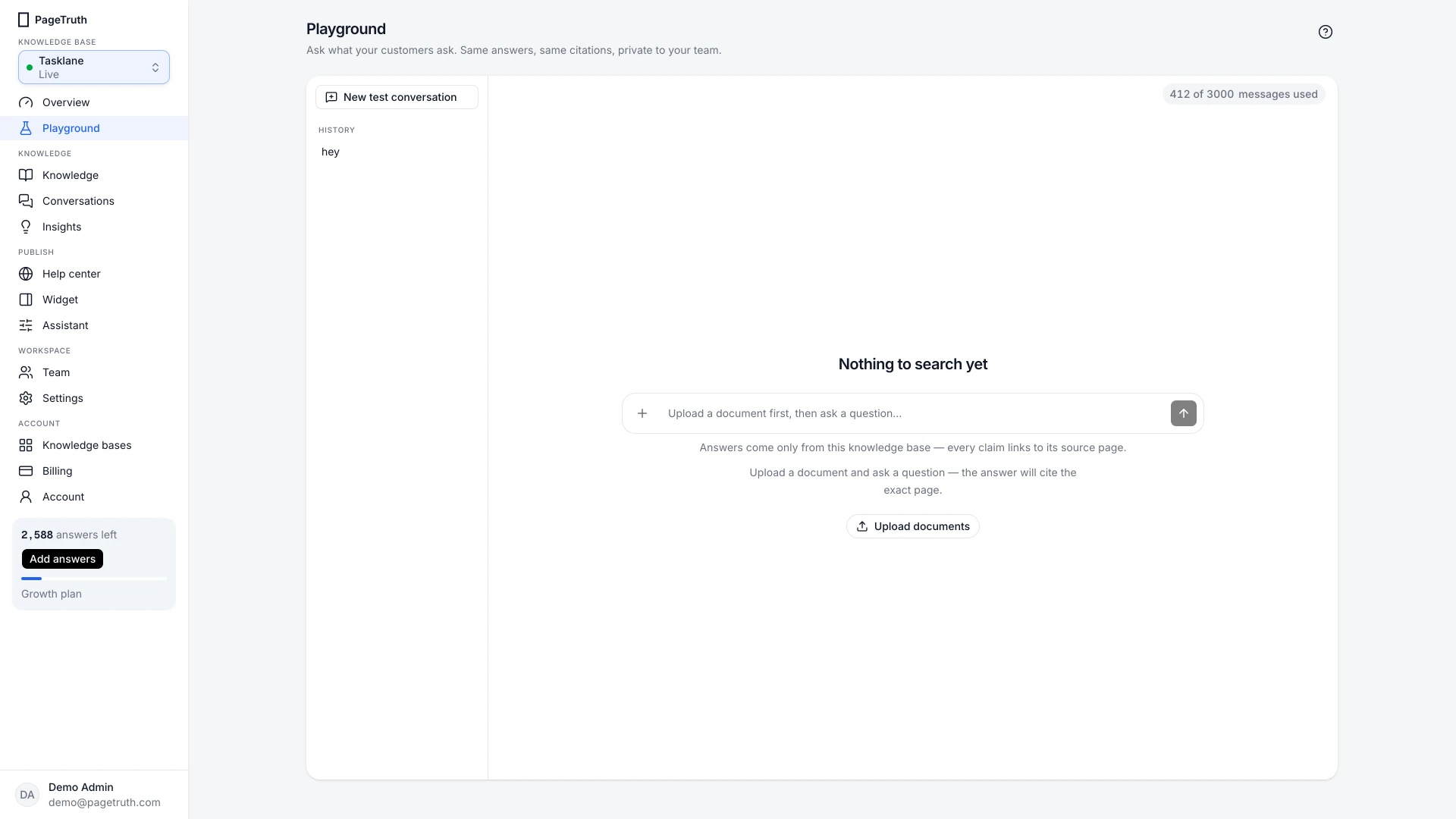This screenshot has height=819, width=1456.
Task: Click the Assistant sliders icon
Action: point(26,325)
